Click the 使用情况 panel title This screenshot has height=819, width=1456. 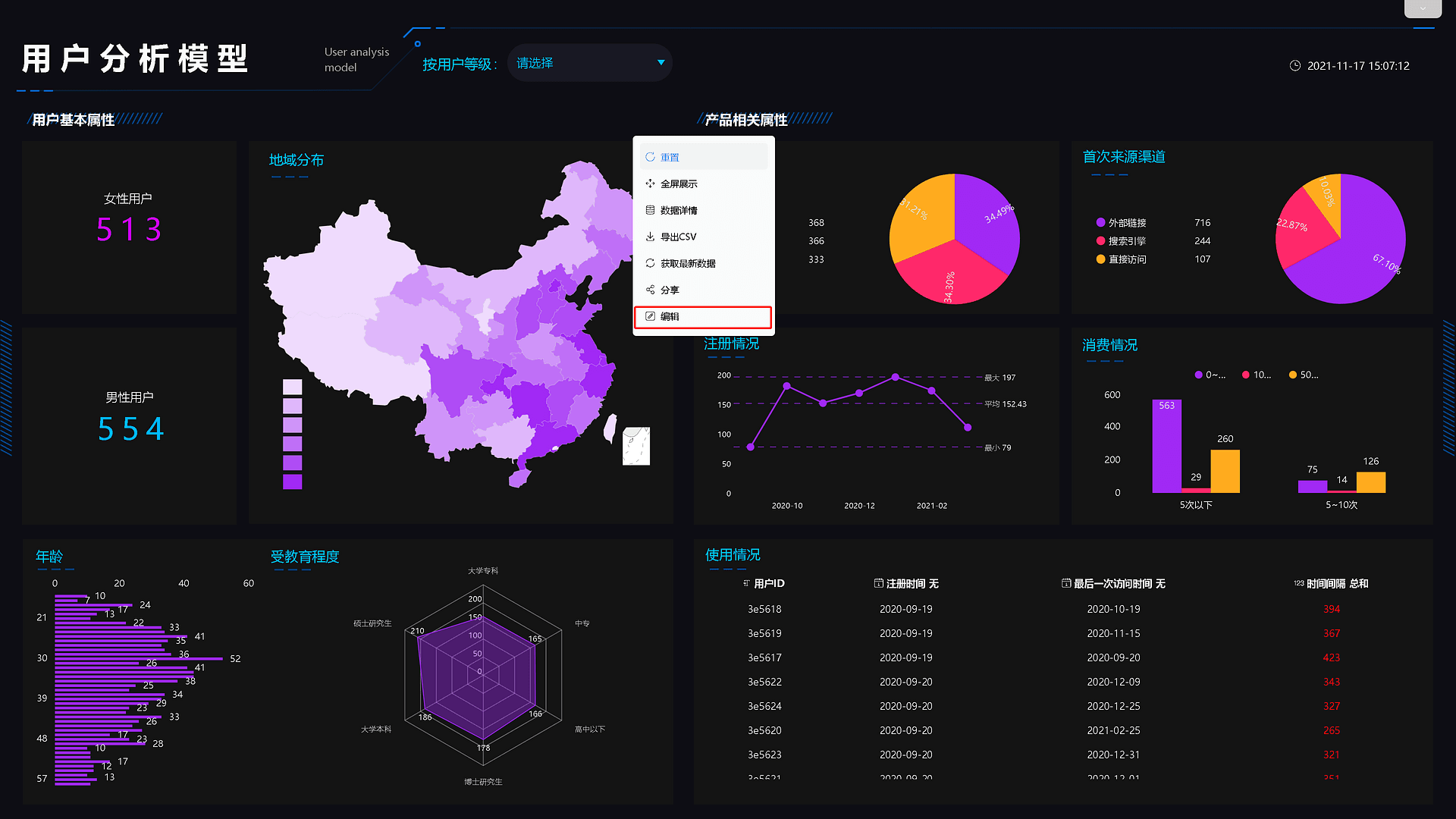(733, 555)
